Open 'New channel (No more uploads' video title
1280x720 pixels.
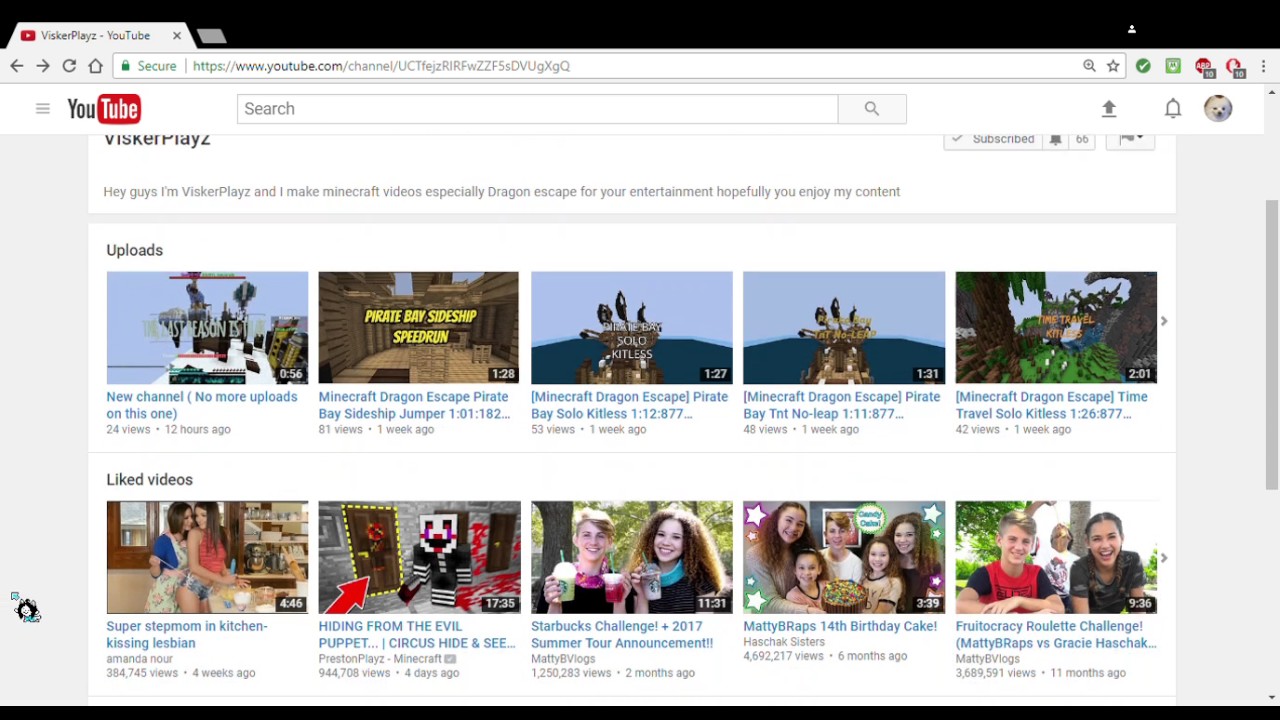point(202,405)
